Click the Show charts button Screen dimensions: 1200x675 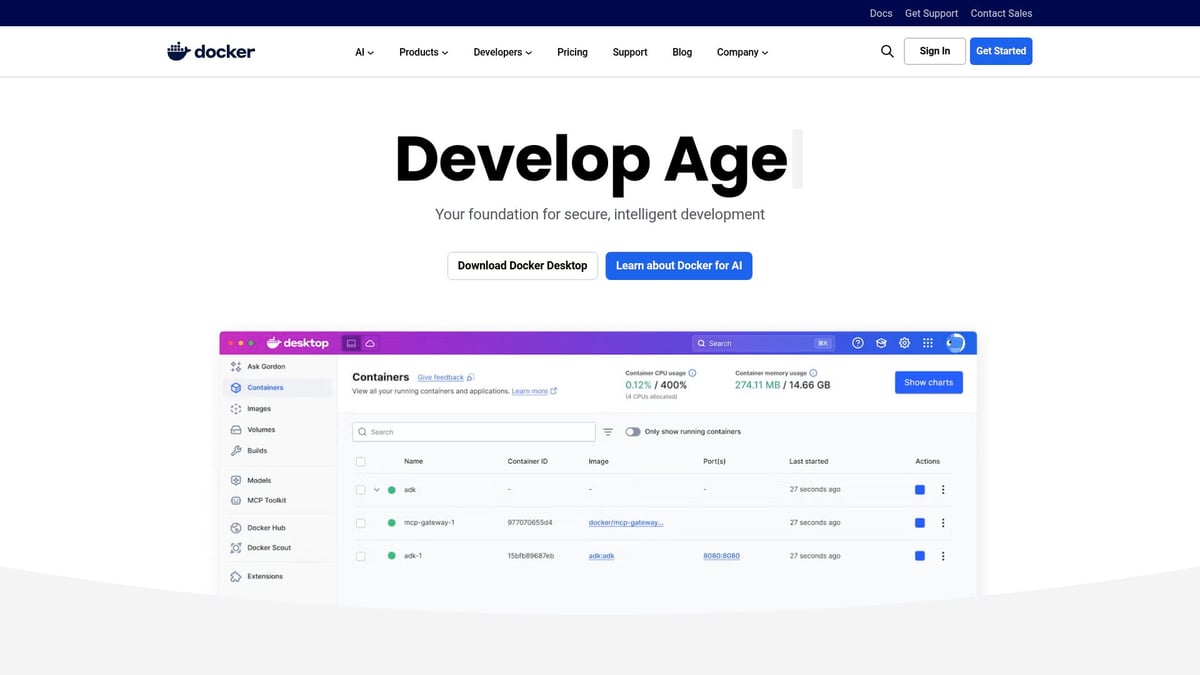[929, 382]
